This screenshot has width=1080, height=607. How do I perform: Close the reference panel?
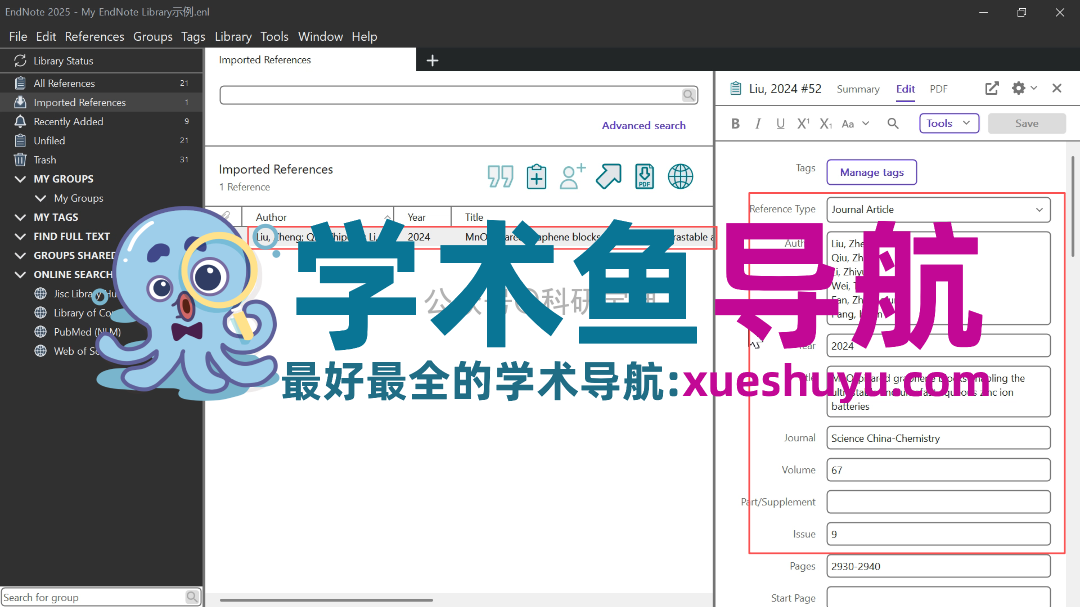pyautogui.click(x=1057, y=88)
